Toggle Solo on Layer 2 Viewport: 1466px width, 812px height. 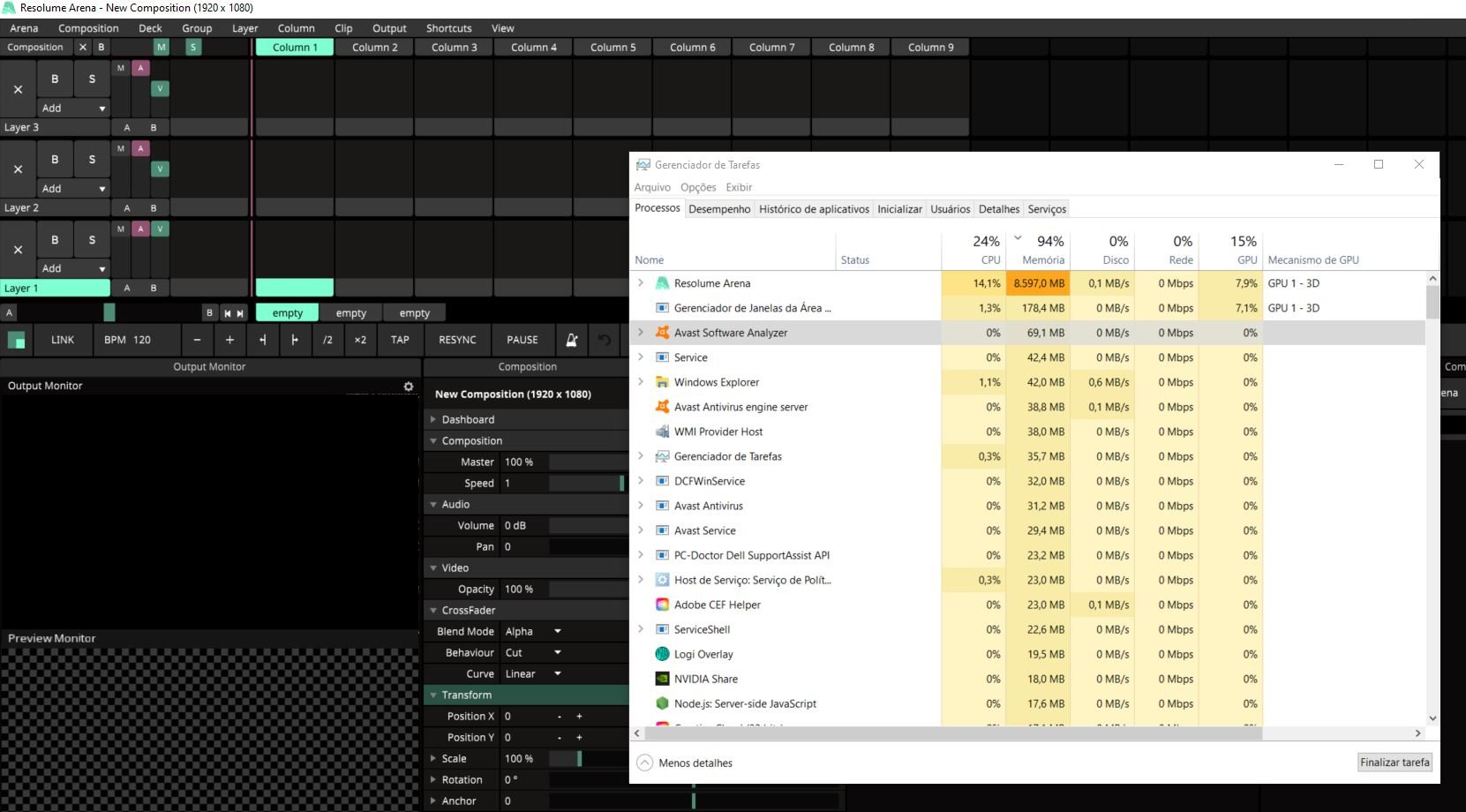click(92, 160)
